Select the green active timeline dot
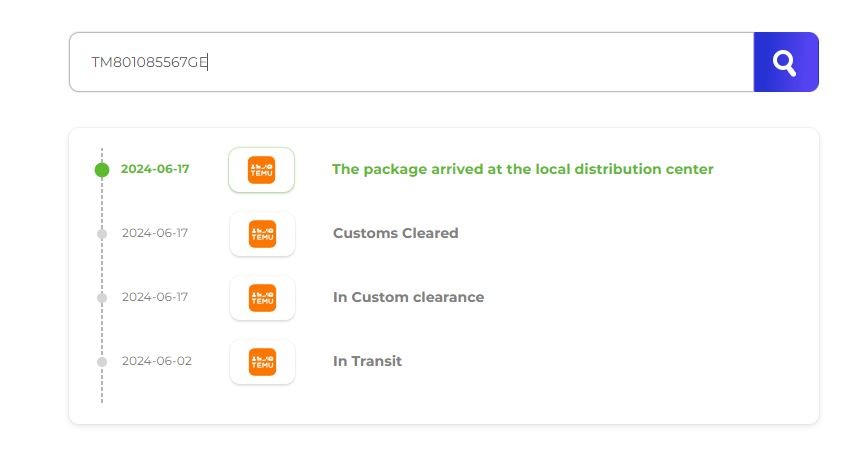The image size is (849, 449). point(102,170)
